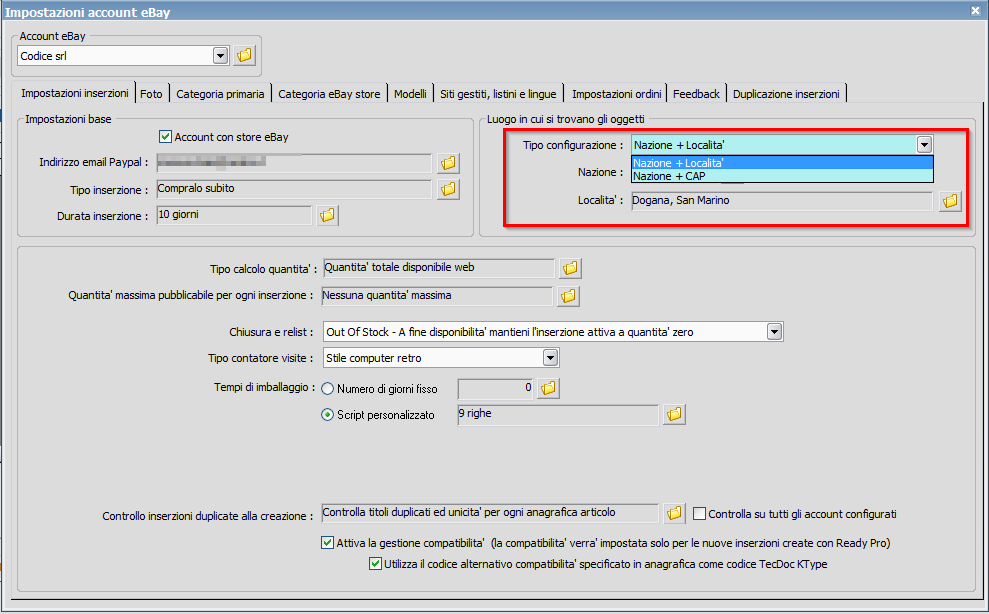Image resolution: width=989 pixels, height=614 pixels.
Task: Click the Nessuna quantita' massima field
Action: tap(437, 296)
